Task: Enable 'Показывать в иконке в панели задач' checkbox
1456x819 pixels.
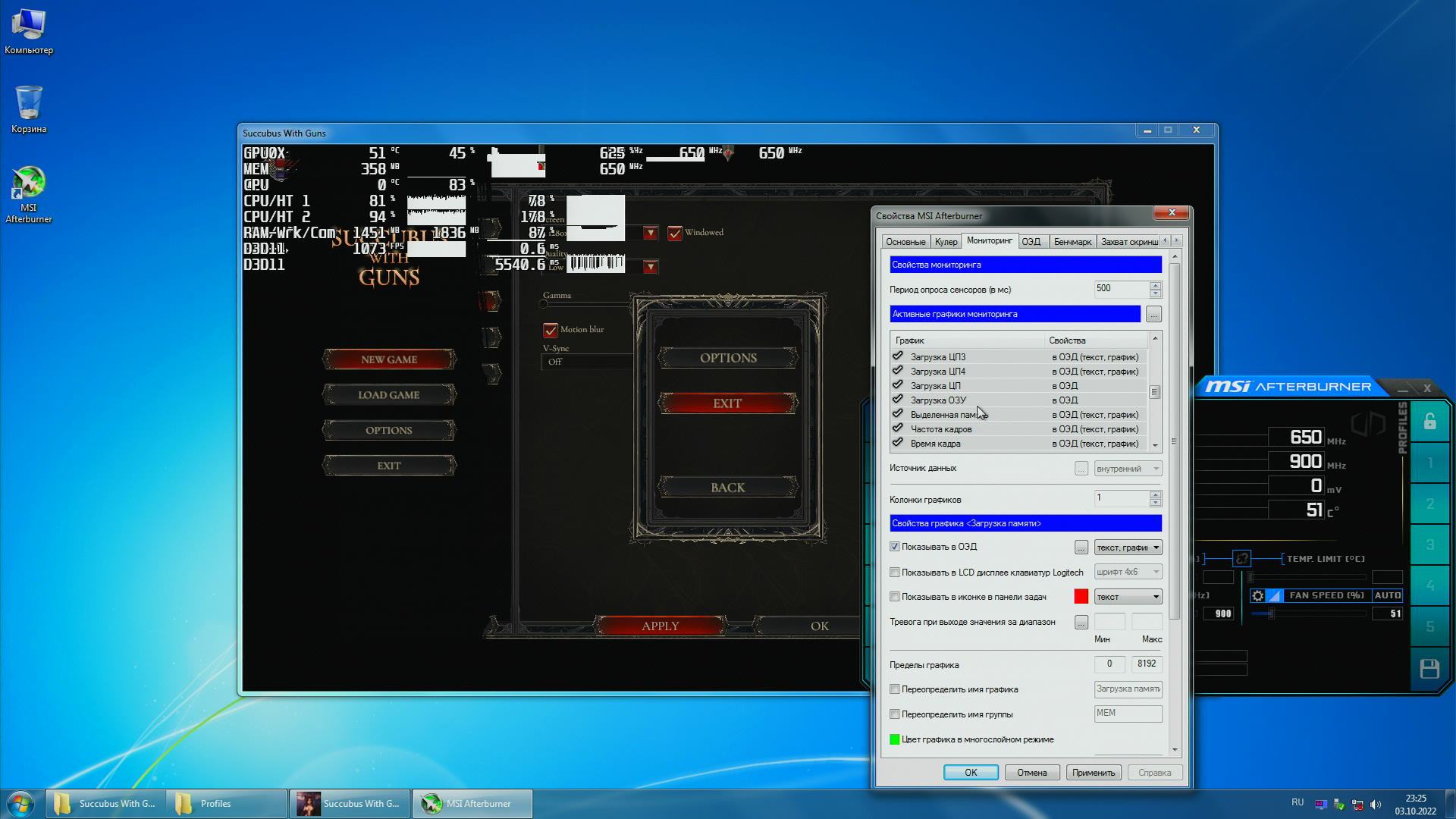Action: [x=895, y=597]
